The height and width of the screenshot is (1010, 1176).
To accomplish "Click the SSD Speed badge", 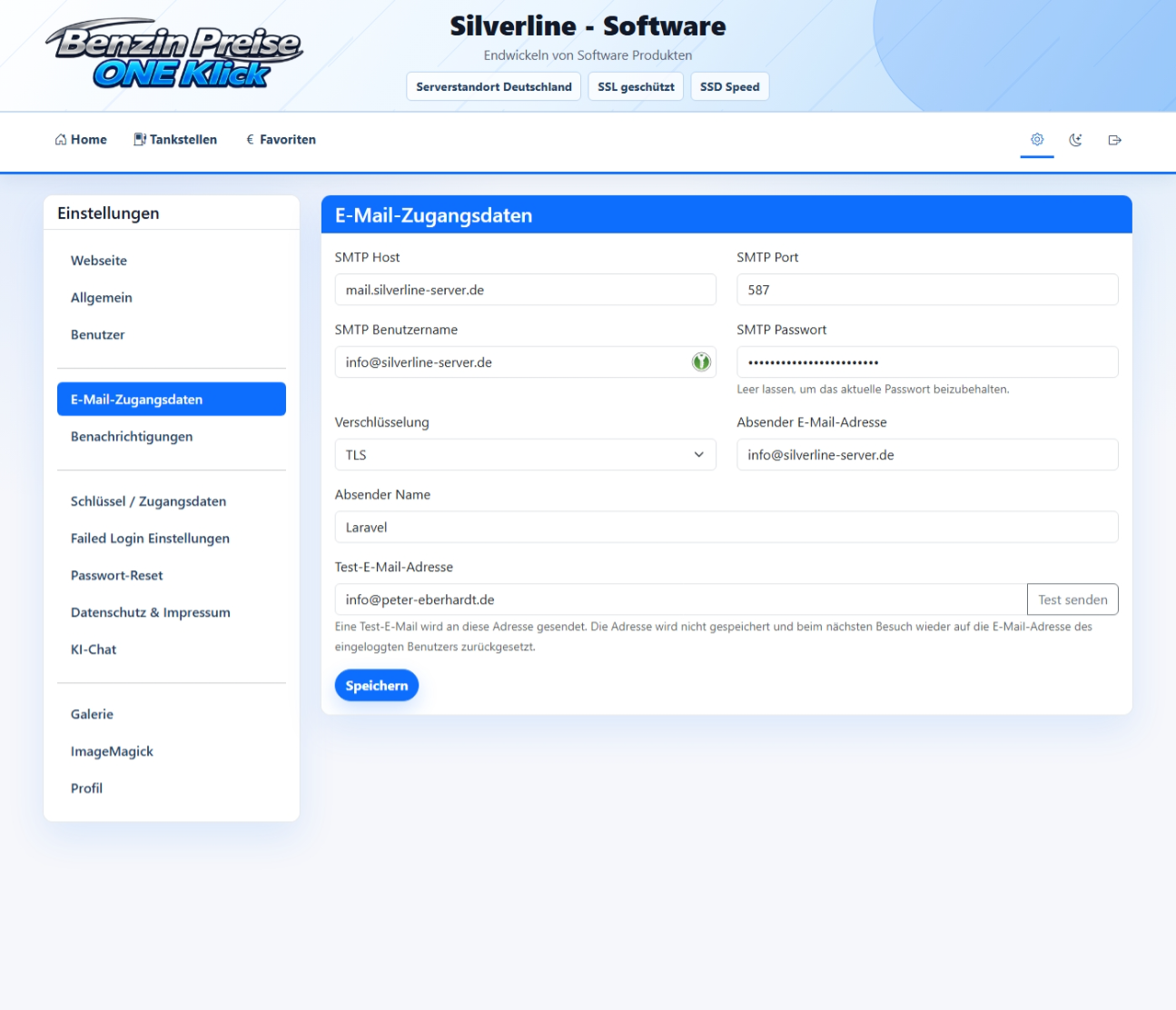I will (x=730, y=87).
